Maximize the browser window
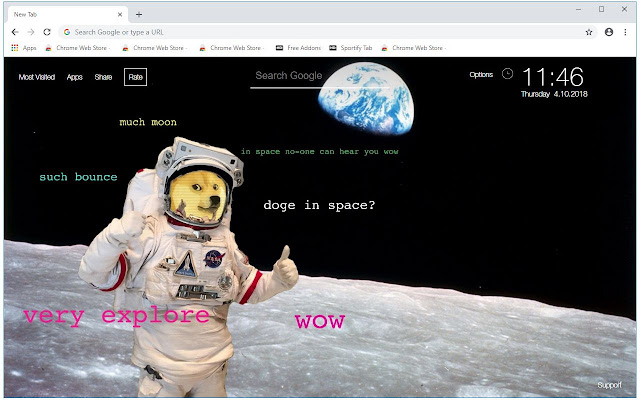 601,9
